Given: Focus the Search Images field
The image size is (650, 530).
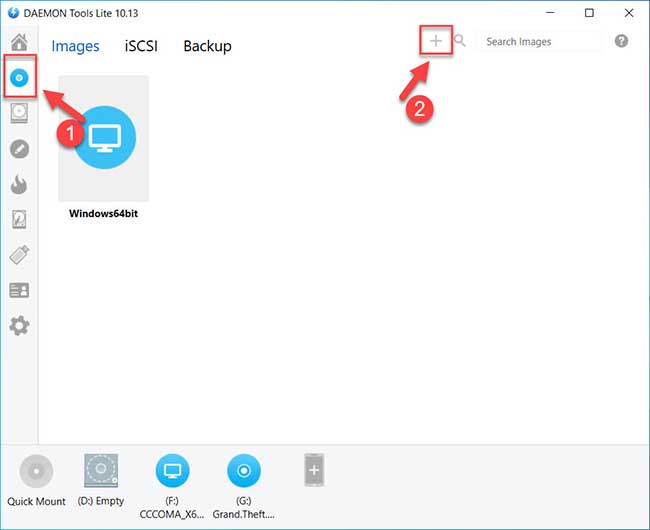Looking at the screenshot, I should (x=540, y=41).
